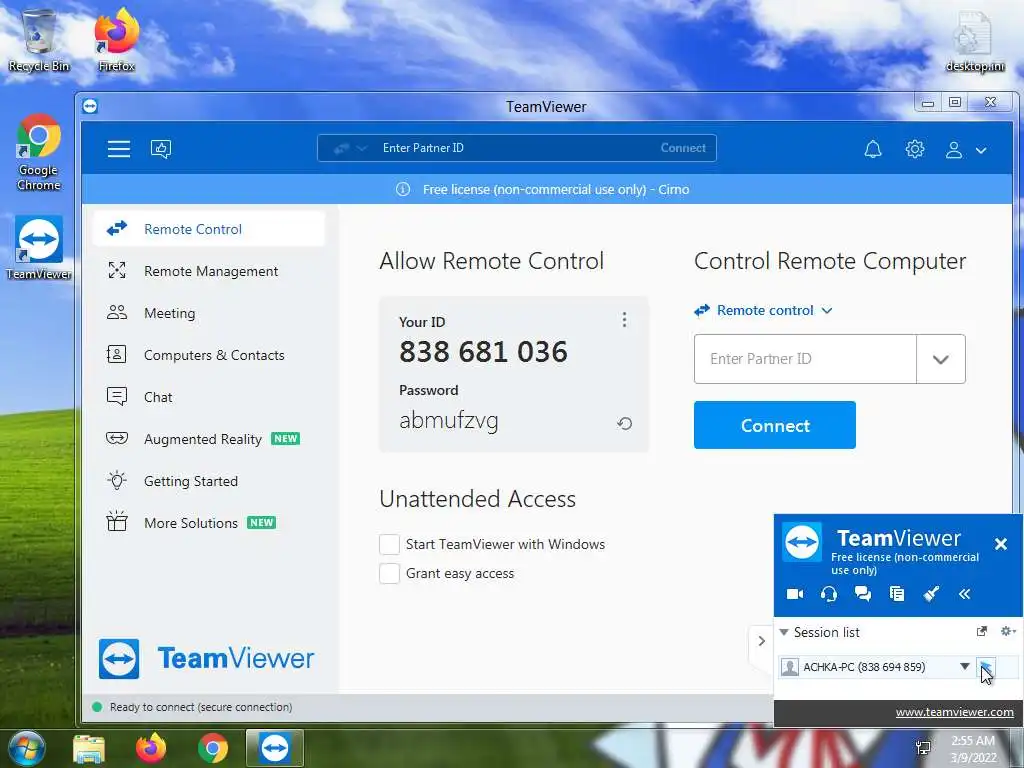Click the Ready to connect status indicator

point(97,707)
